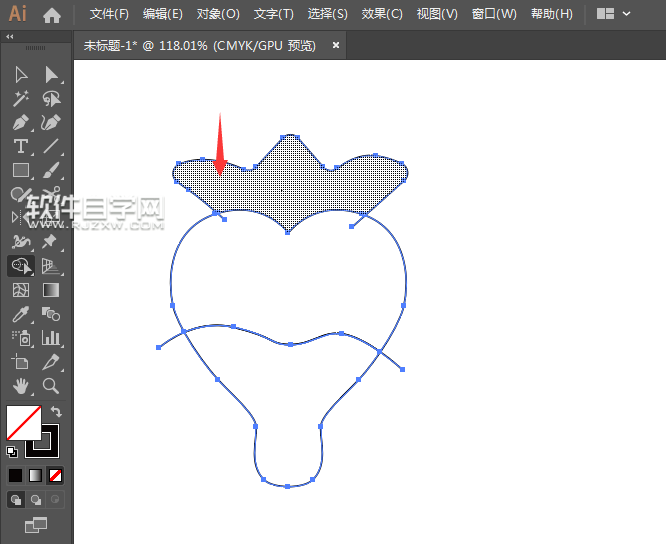666x544 pixels.
Task: Select the Magic Wand tool
Action: click(21, 99)
